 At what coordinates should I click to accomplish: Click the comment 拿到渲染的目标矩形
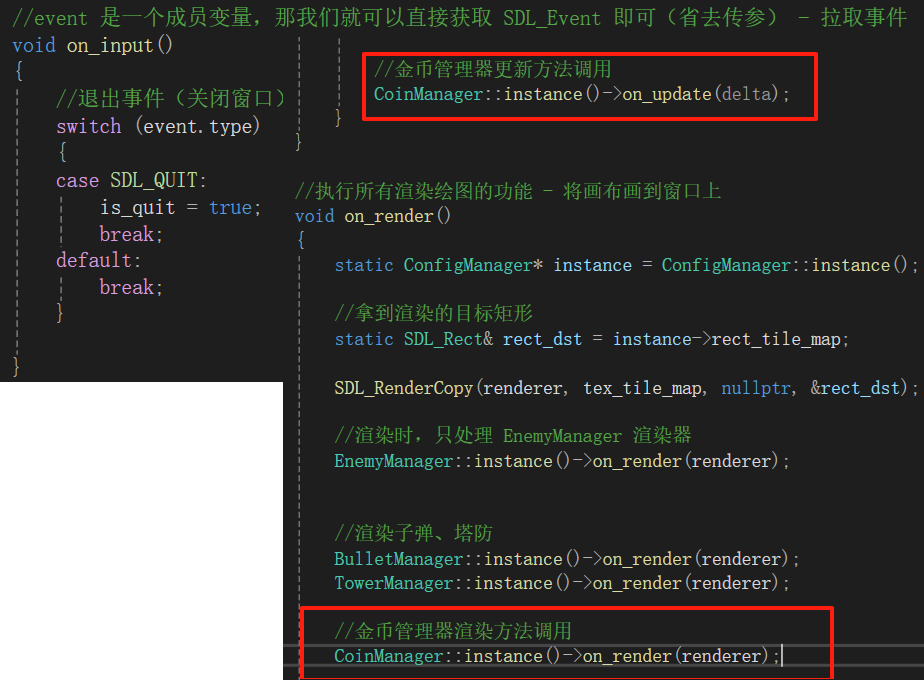pyautogui.click(x=433, y=313)
